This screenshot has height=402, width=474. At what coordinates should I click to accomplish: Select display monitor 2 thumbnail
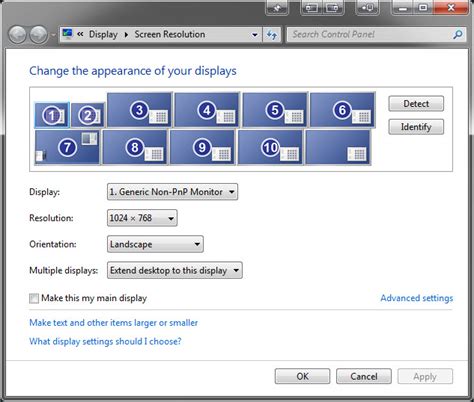coord(88,115)
